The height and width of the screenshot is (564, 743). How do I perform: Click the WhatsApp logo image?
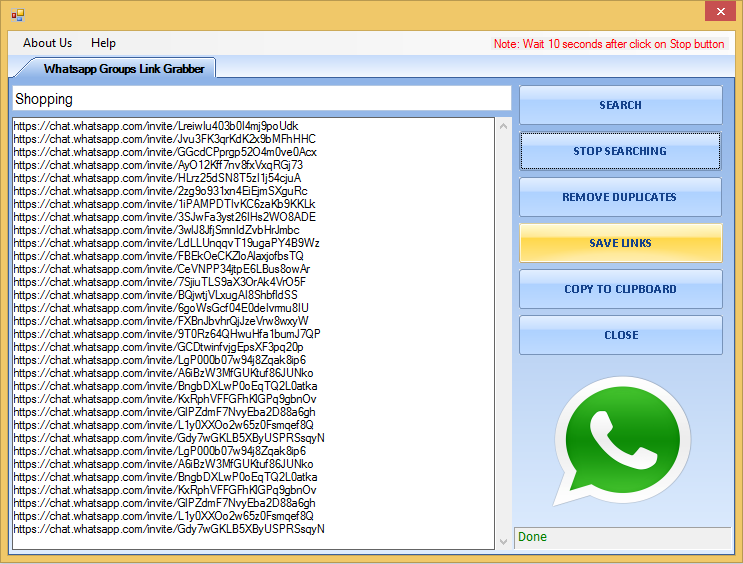click(x=622, y=442)
